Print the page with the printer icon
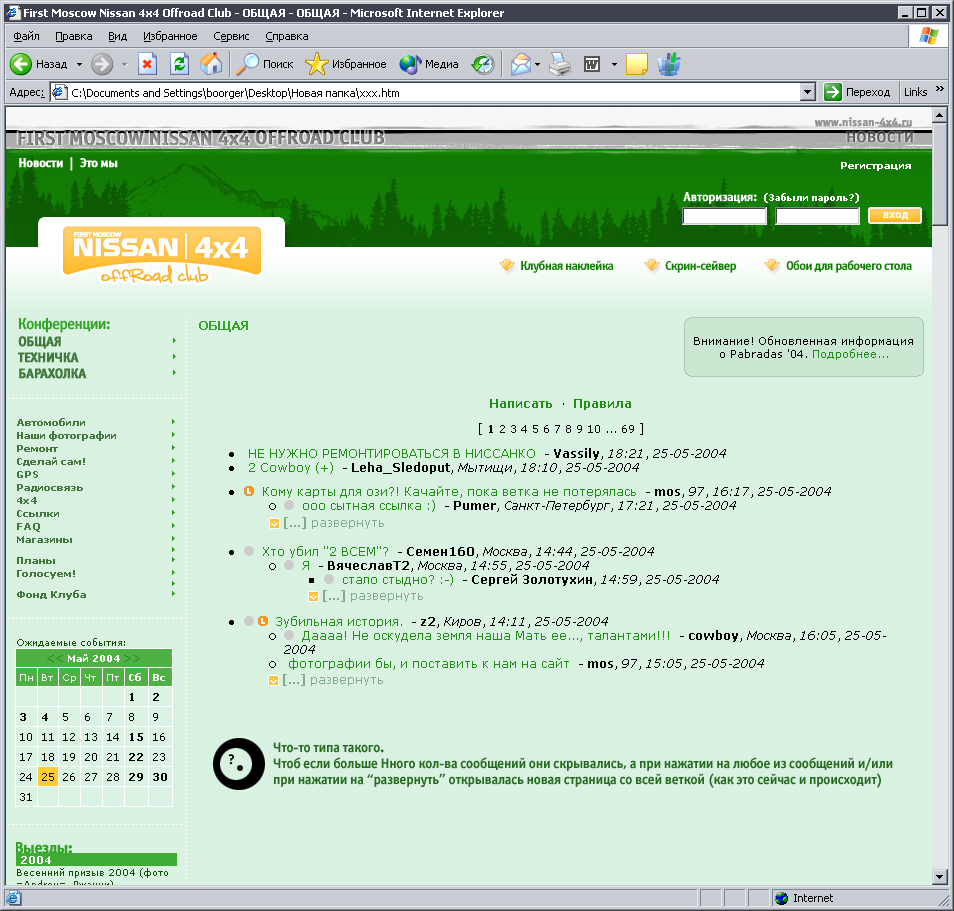 (x=560, y=64)
